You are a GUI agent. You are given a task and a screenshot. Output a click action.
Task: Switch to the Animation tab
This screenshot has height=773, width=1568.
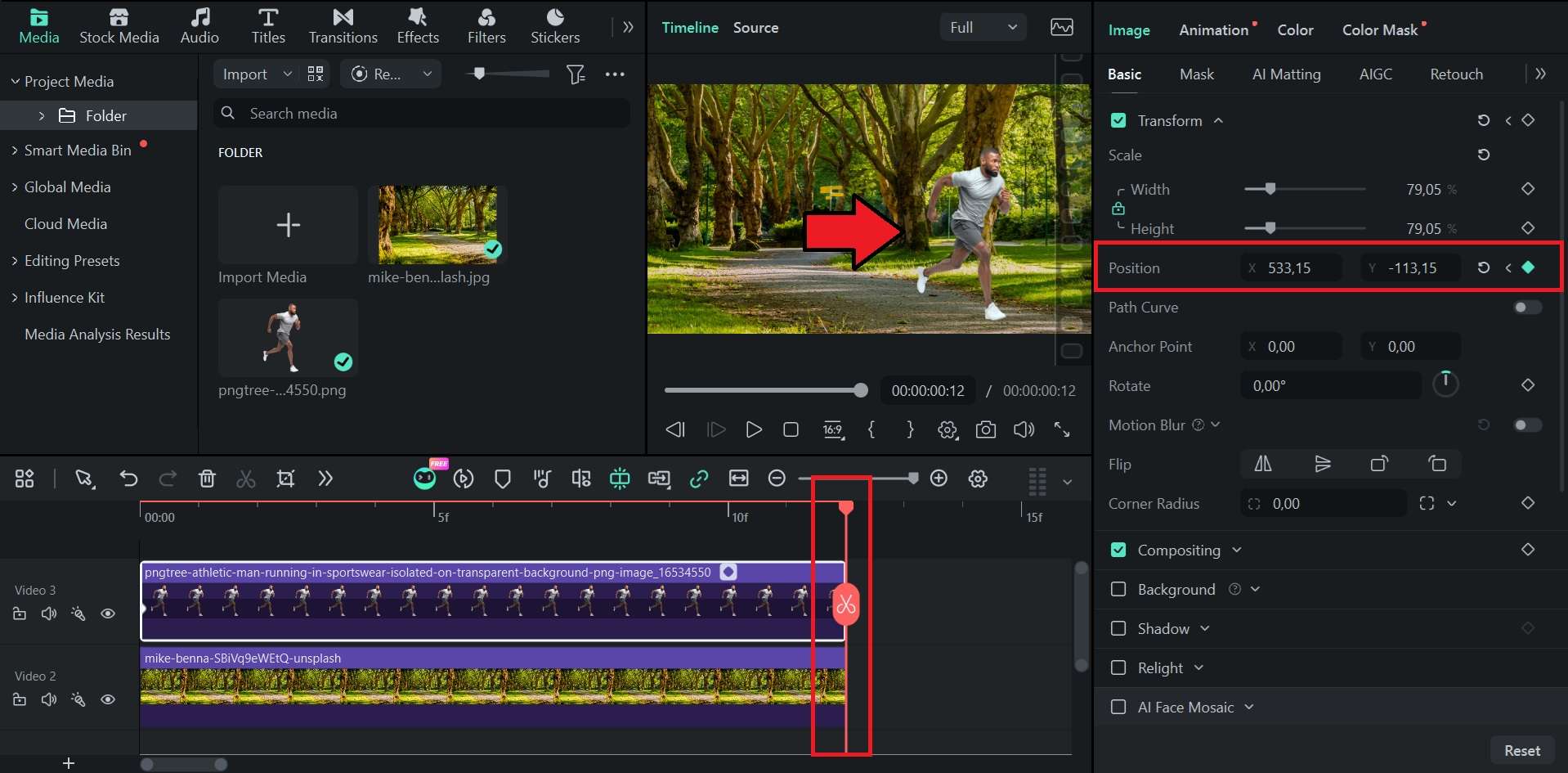(x=1214, y=30)
